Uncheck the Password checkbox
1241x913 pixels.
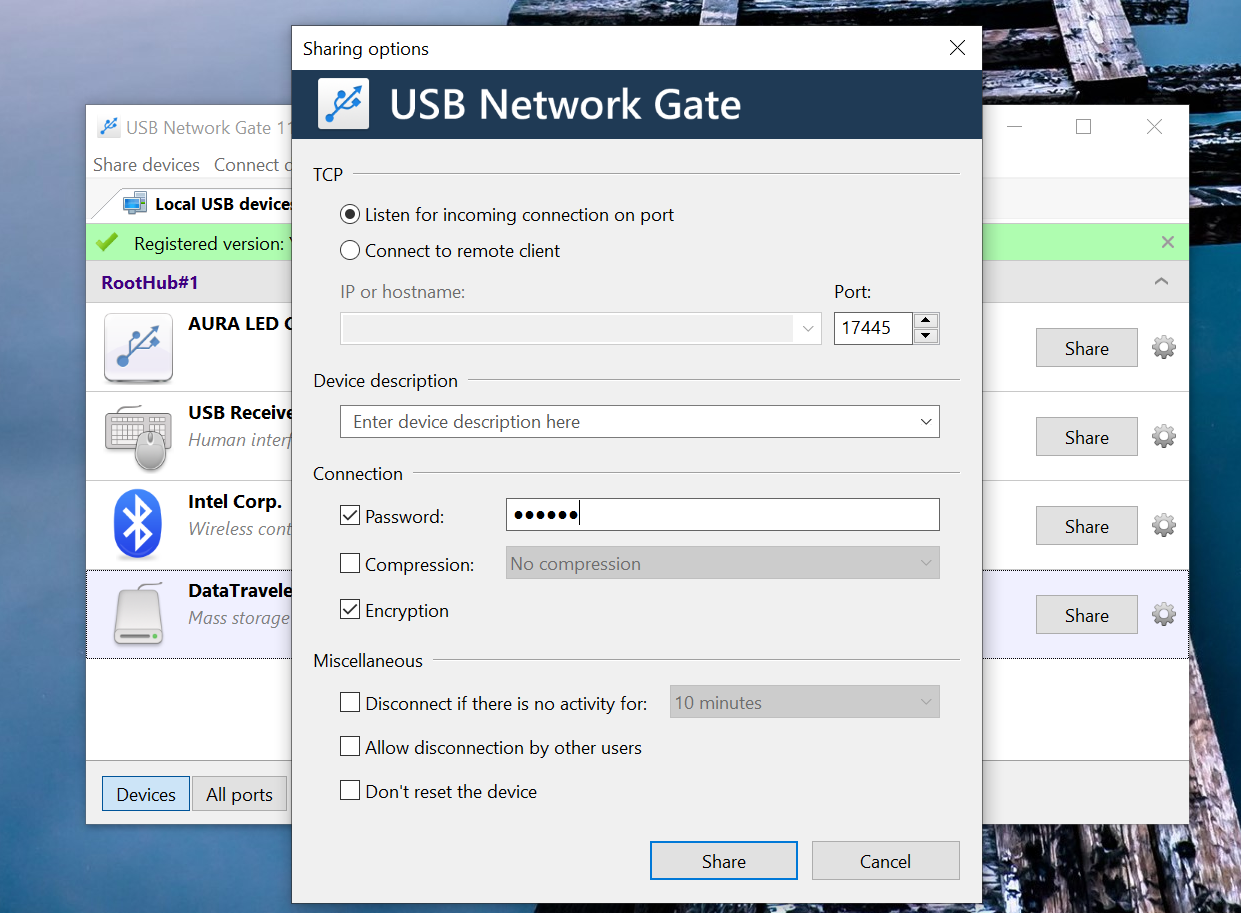tap(350, 516)
